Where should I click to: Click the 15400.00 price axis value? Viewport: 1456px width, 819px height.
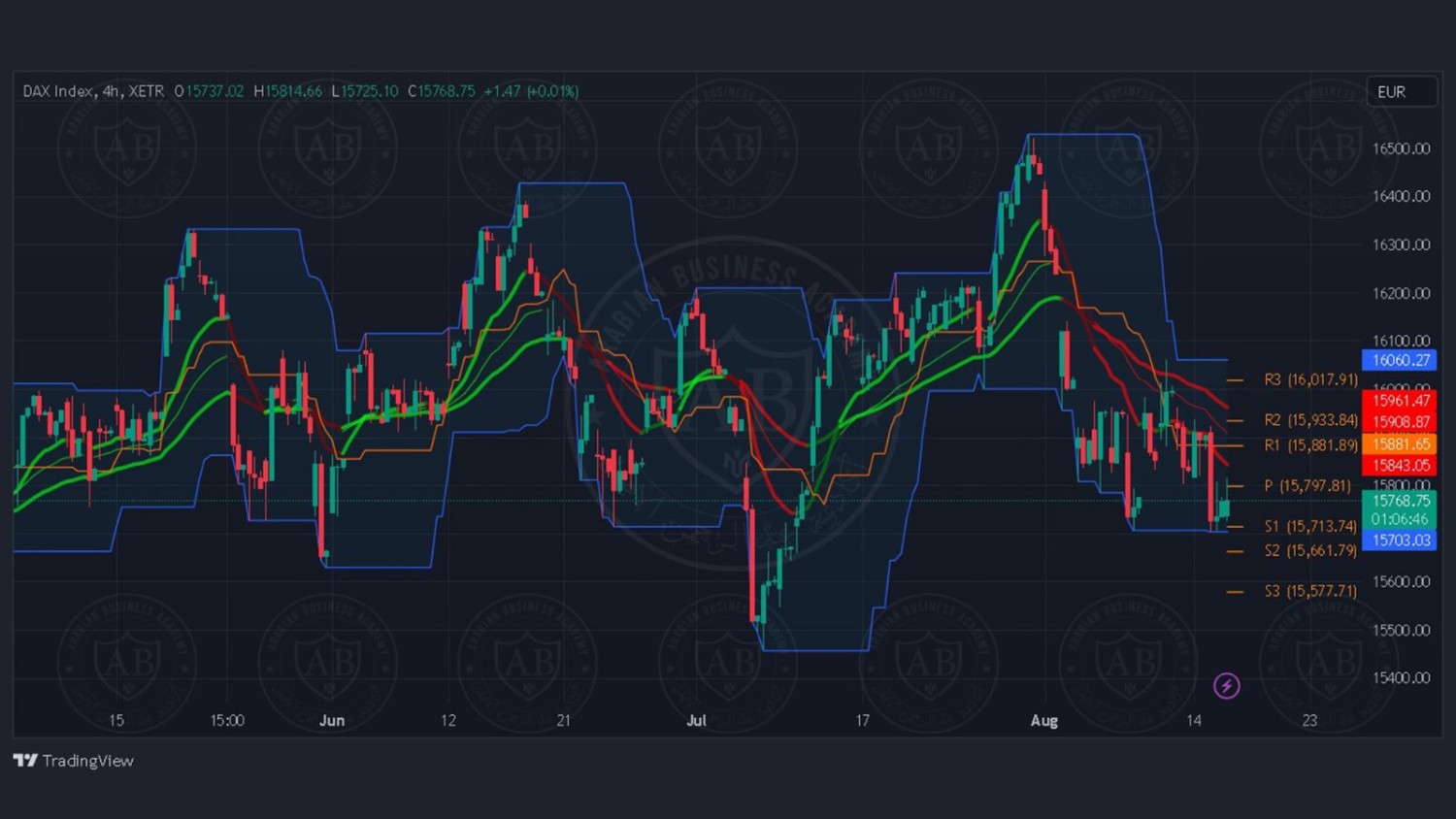coord(1401,677)
